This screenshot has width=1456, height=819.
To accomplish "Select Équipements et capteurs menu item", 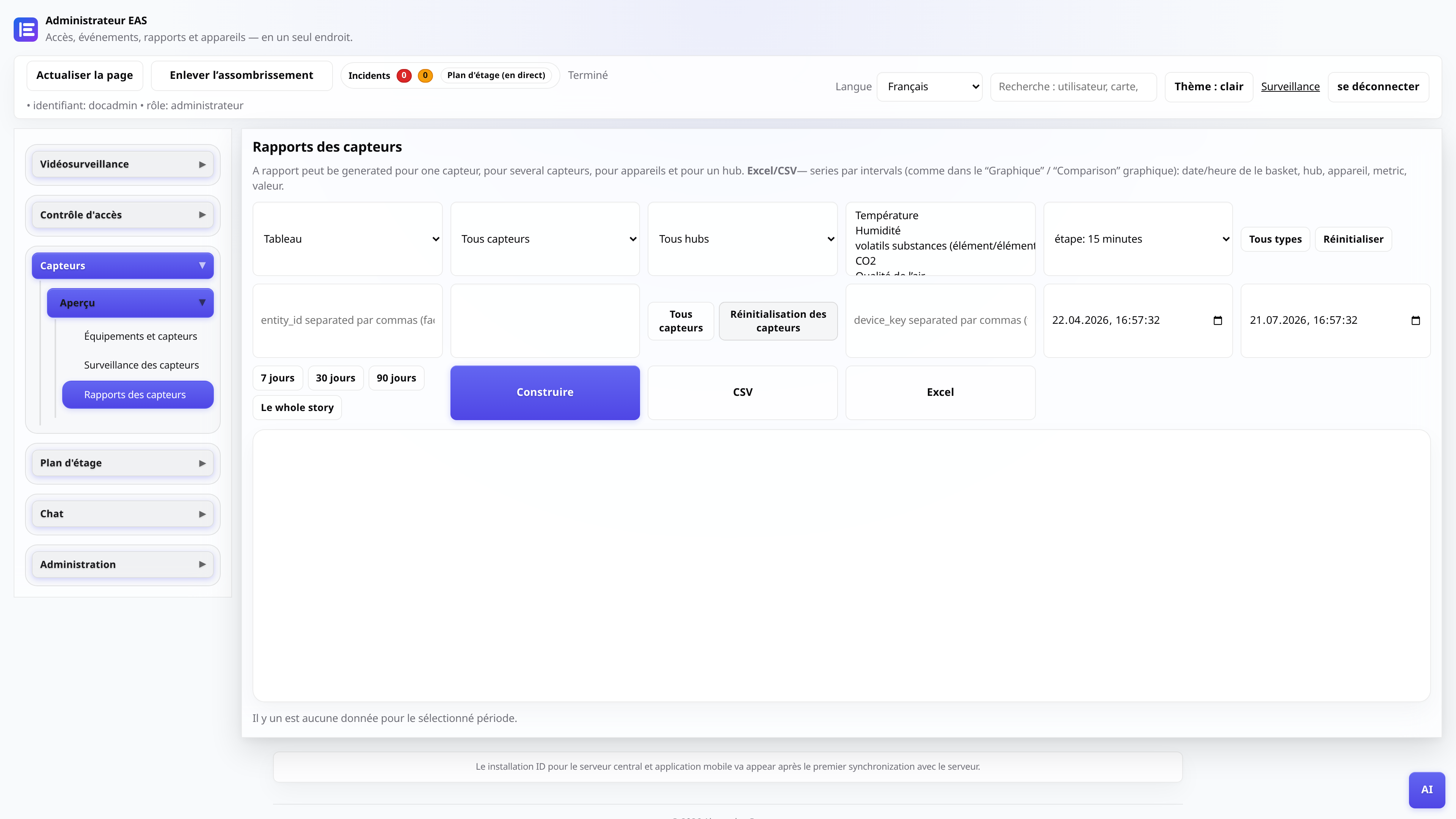I will 140,336.
